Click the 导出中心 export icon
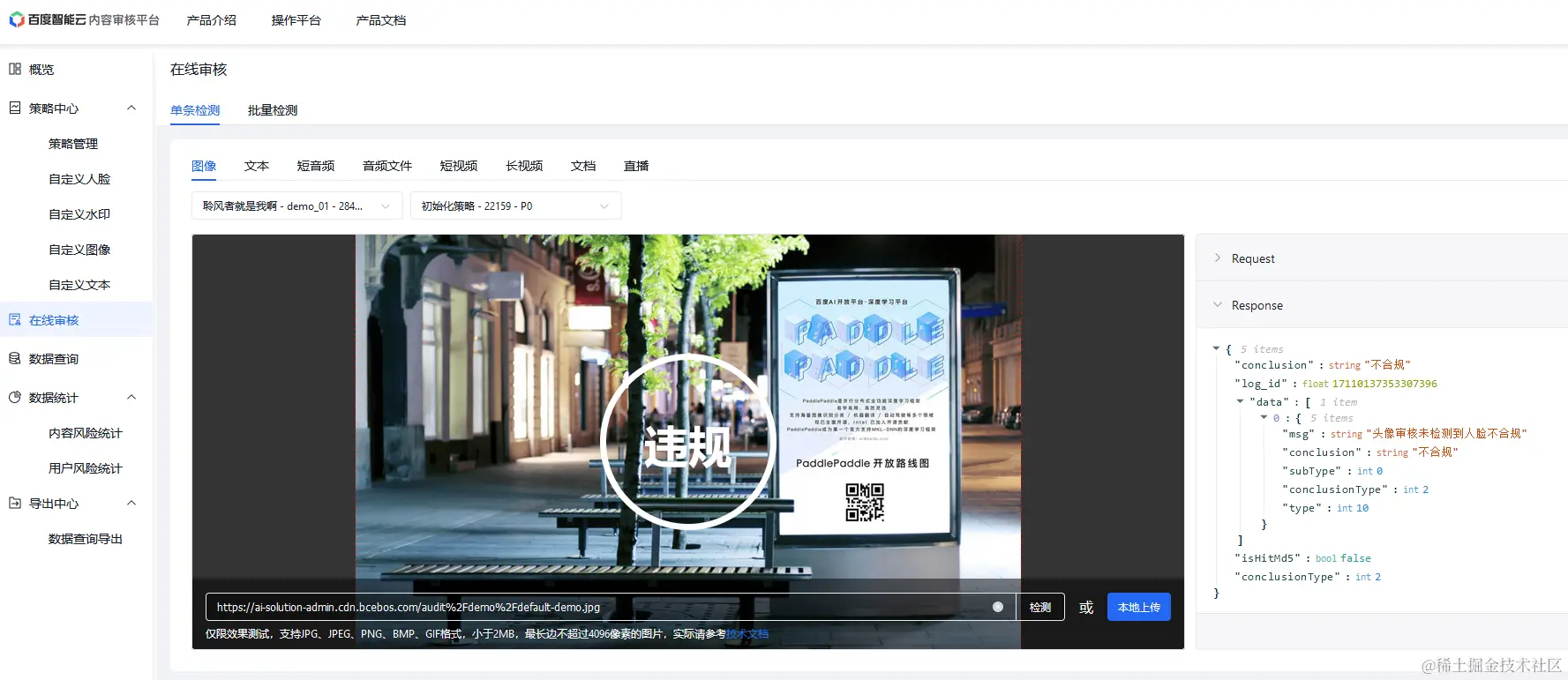This screenshot has height=680, width=1568. click(x=15, y=503)
